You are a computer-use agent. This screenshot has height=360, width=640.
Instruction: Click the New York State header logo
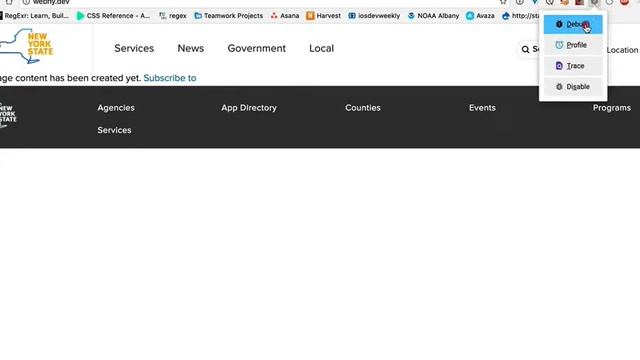click(x=27, y=46)
